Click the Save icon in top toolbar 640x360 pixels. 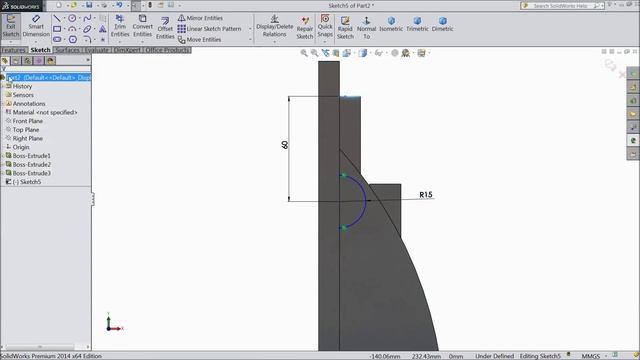coord(89,5)
